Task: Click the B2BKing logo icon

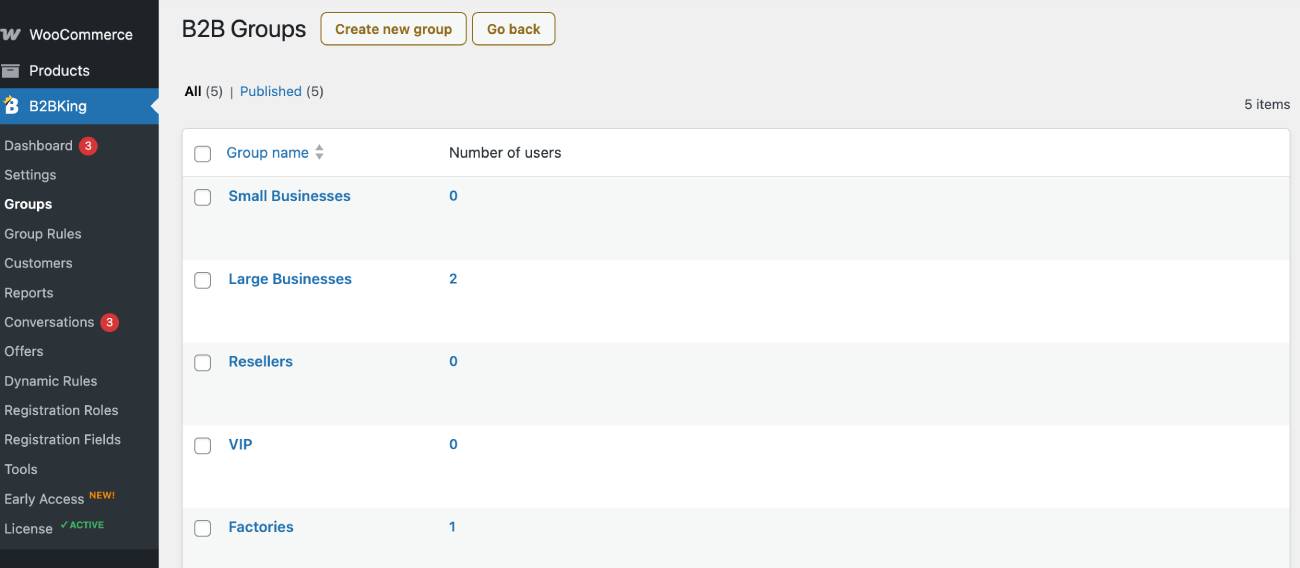Action: [11, 105]
